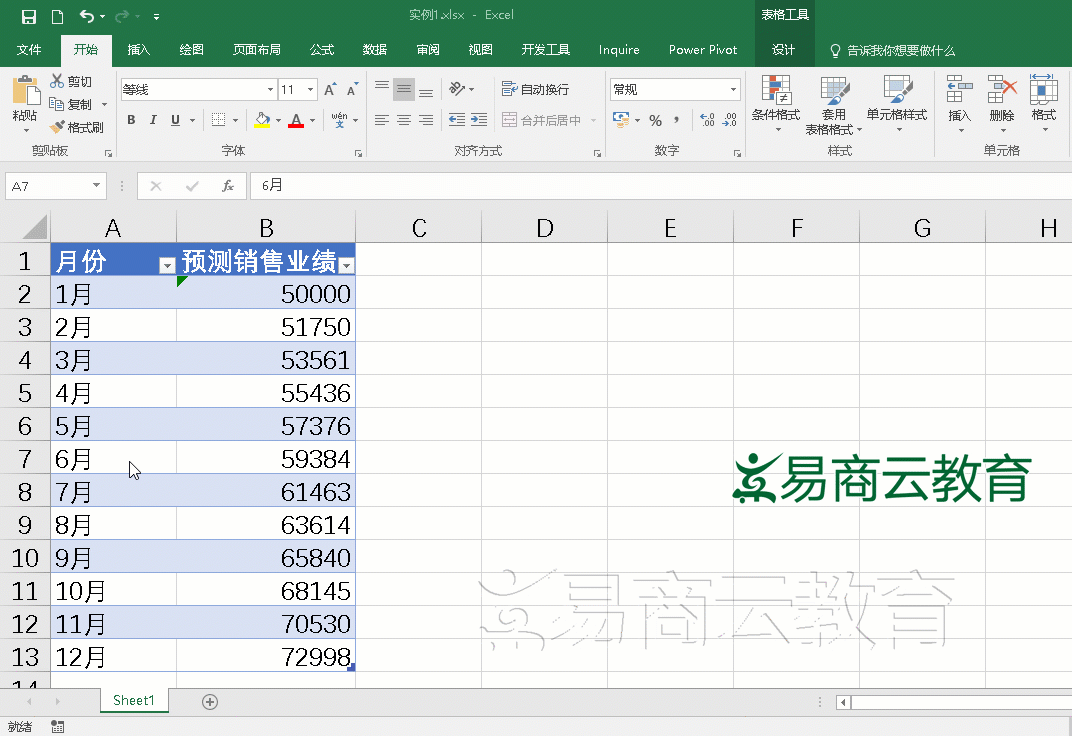
Task: Apply the yellow fill color bucket
Action: [263, 120]
